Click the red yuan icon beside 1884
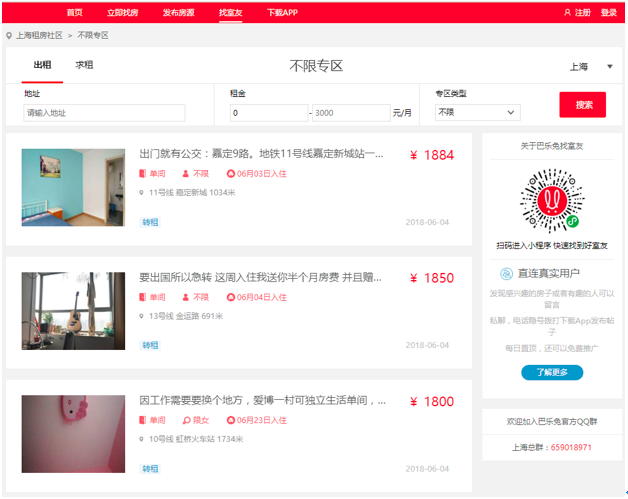 (414, 155)
